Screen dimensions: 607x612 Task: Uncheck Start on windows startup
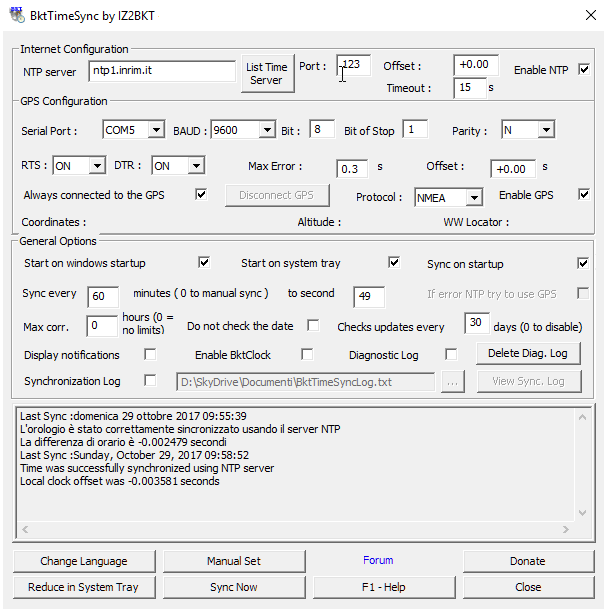[x=204, y=263]
